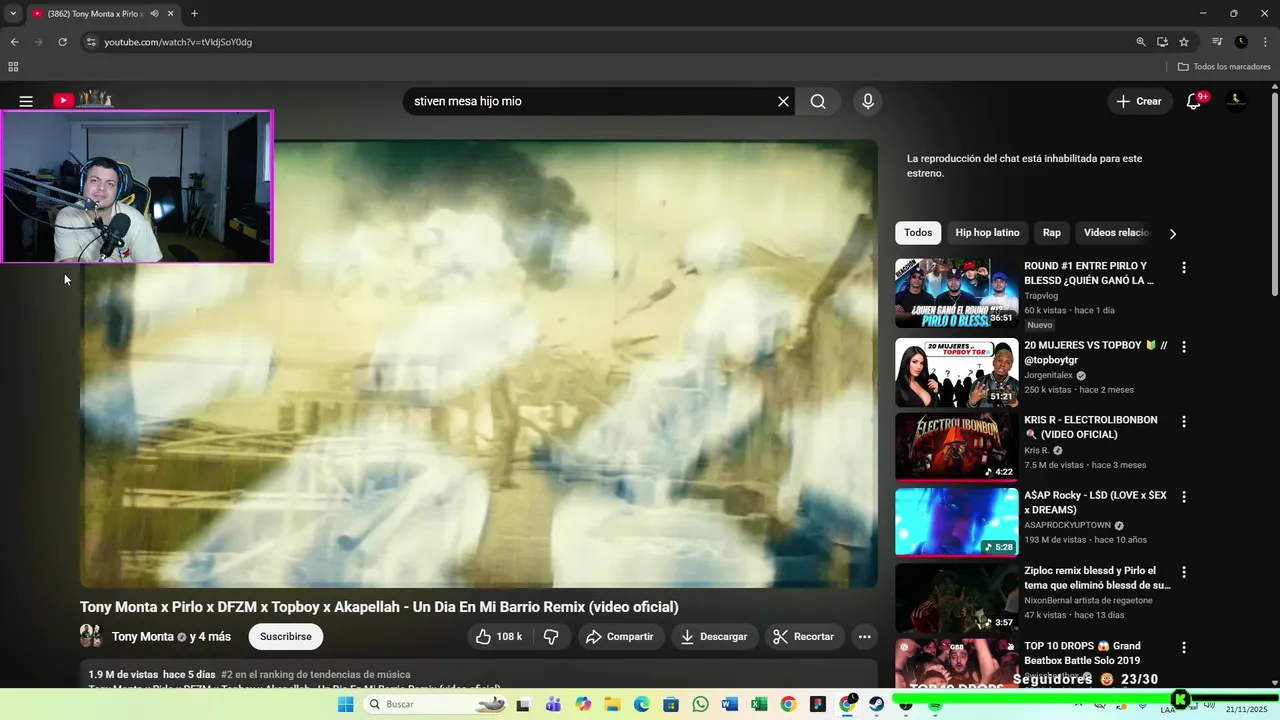This screenshot has height=720, width=1280.
Task: Select the Hip hop latino chip
Action: (987, 233)
